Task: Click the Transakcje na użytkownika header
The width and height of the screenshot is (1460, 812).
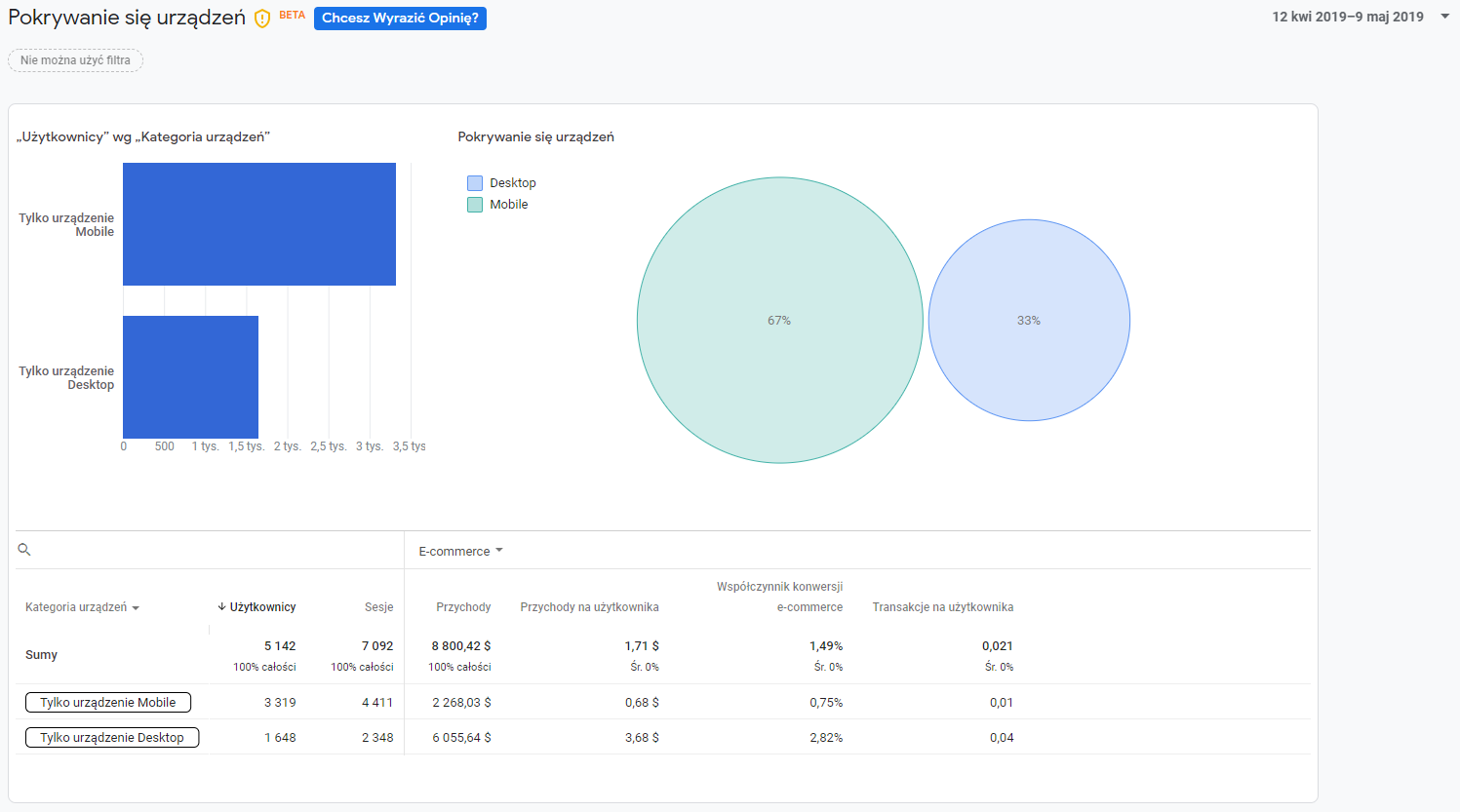Action: 942,607
